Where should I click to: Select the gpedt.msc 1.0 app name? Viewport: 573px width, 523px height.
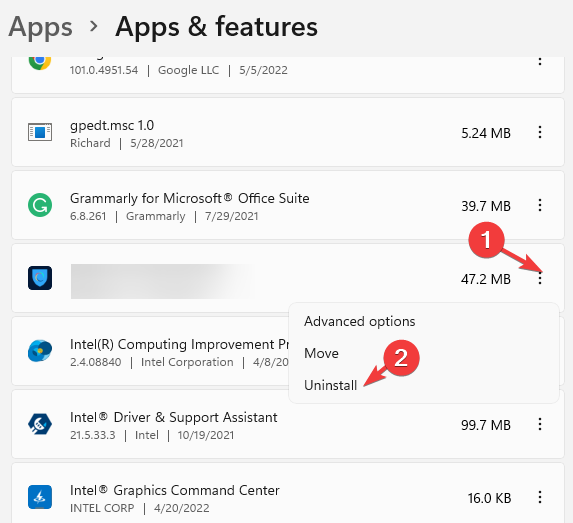[x=112, y=125]
